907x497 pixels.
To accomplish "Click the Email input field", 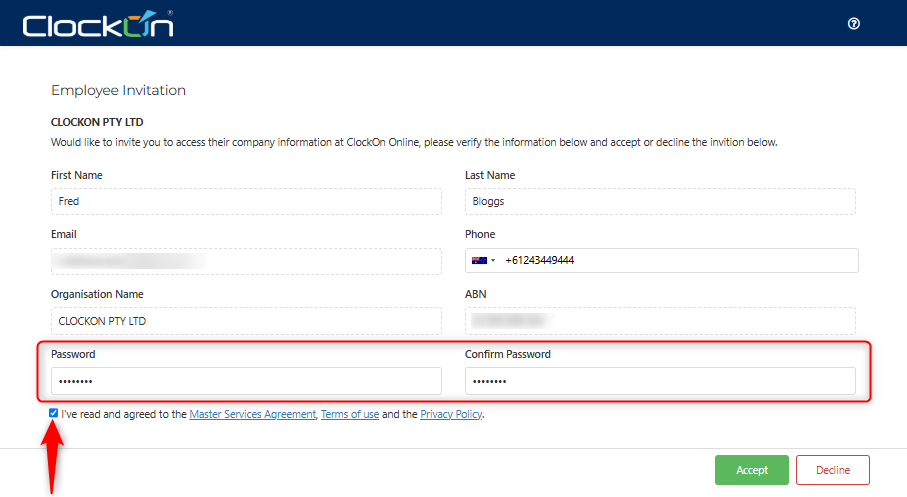I will (x=246, y=261).
